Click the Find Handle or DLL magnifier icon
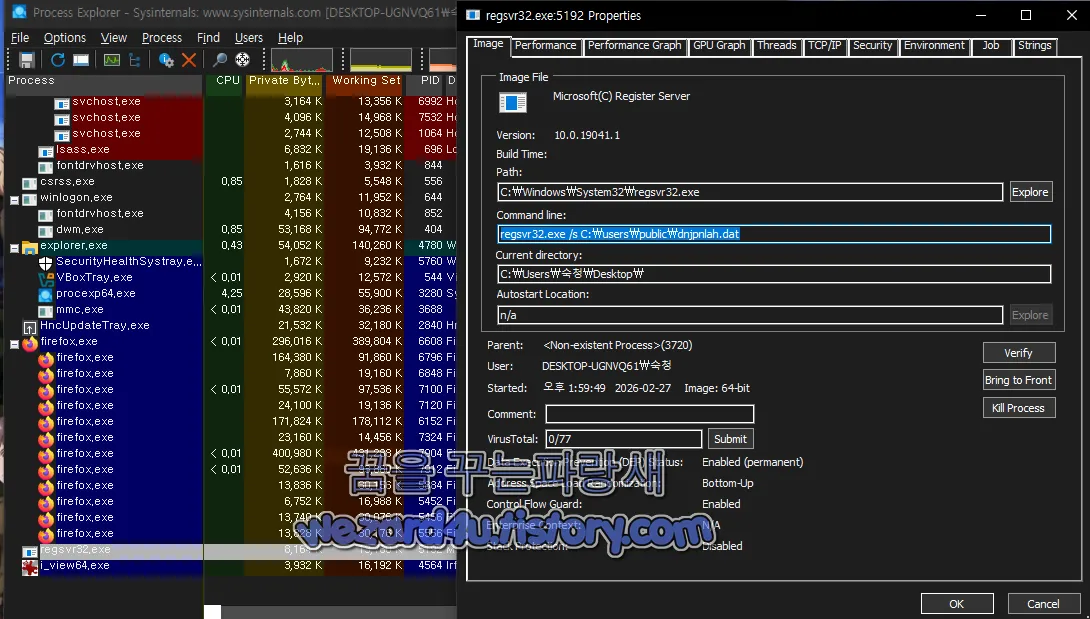 tap(220, 60)
